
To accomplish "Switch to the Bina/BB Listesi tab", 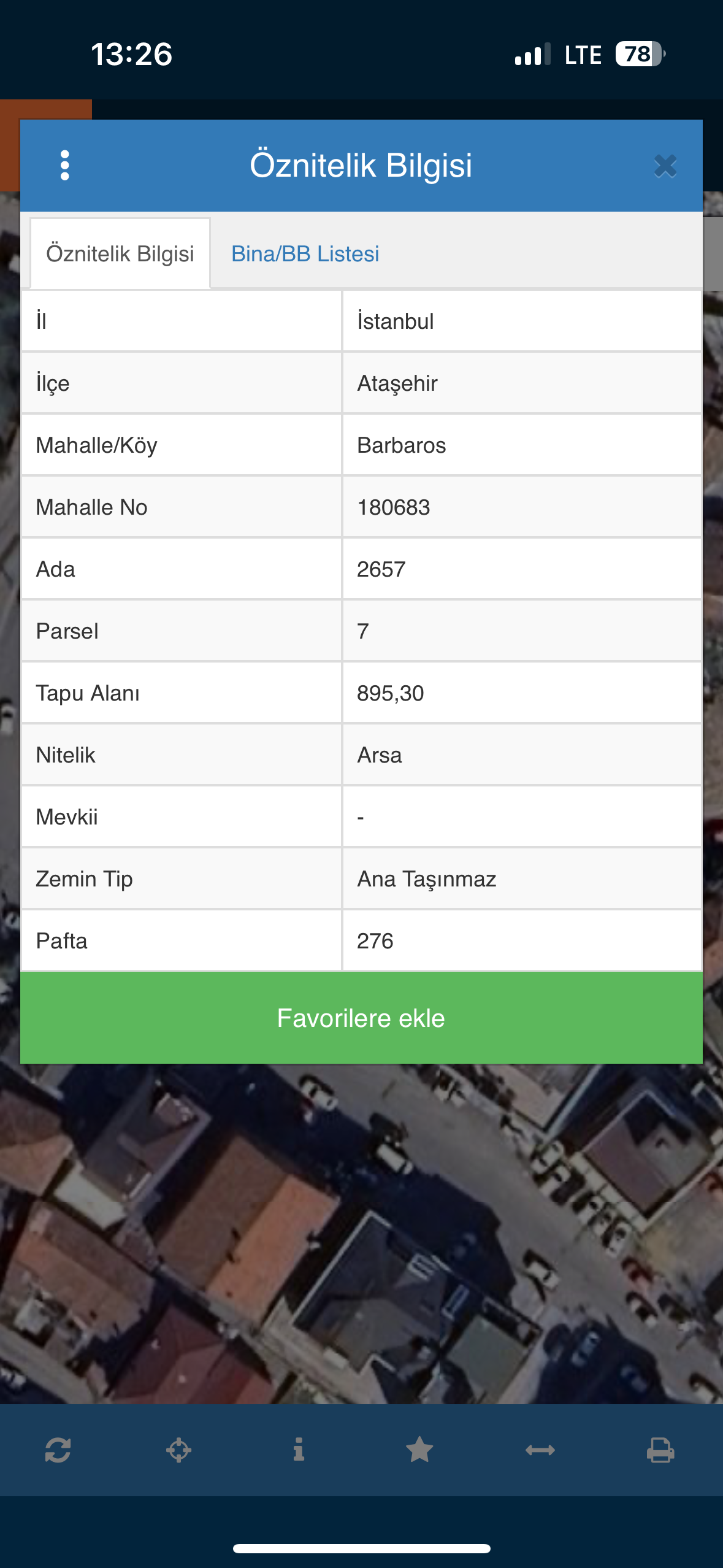I will (305, 254).
